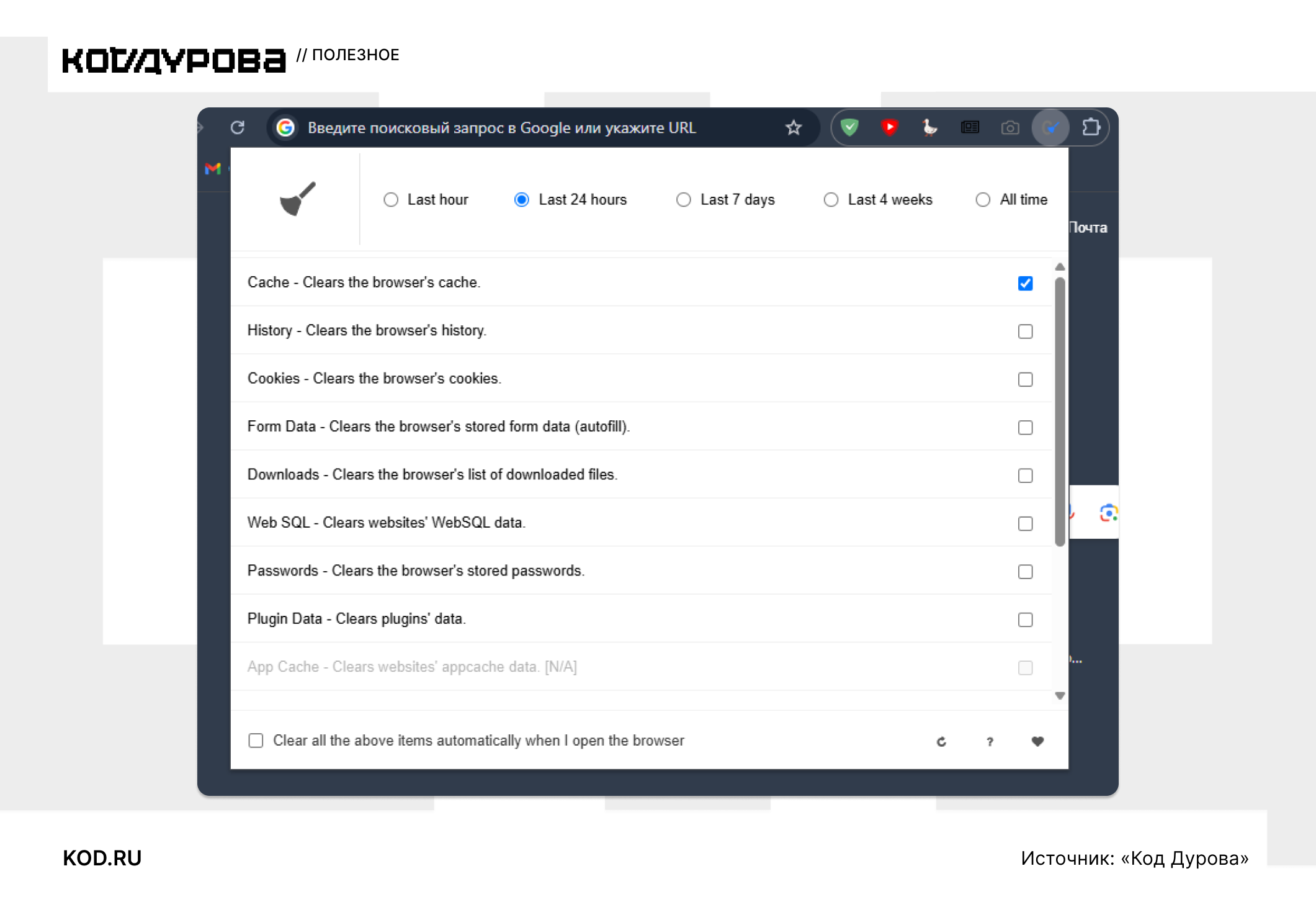Toggle automatic clearing on browser open

pos(256,741)
